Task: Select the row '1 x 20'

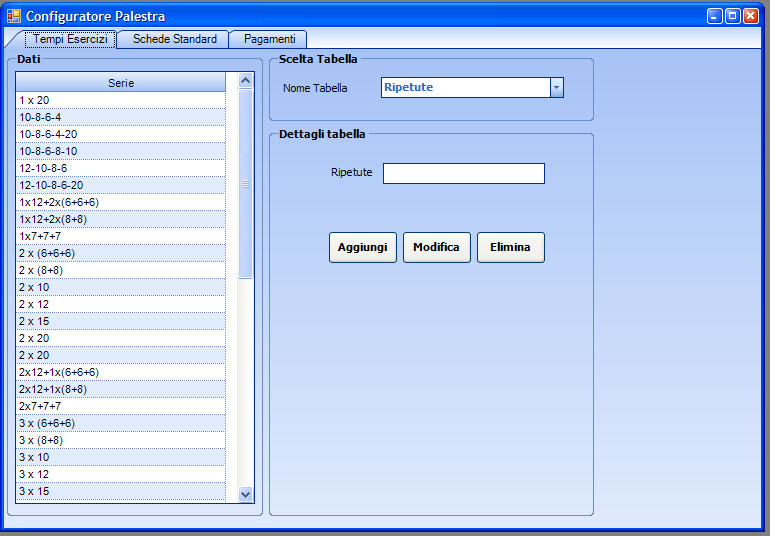Action: [x=121, y=101]
